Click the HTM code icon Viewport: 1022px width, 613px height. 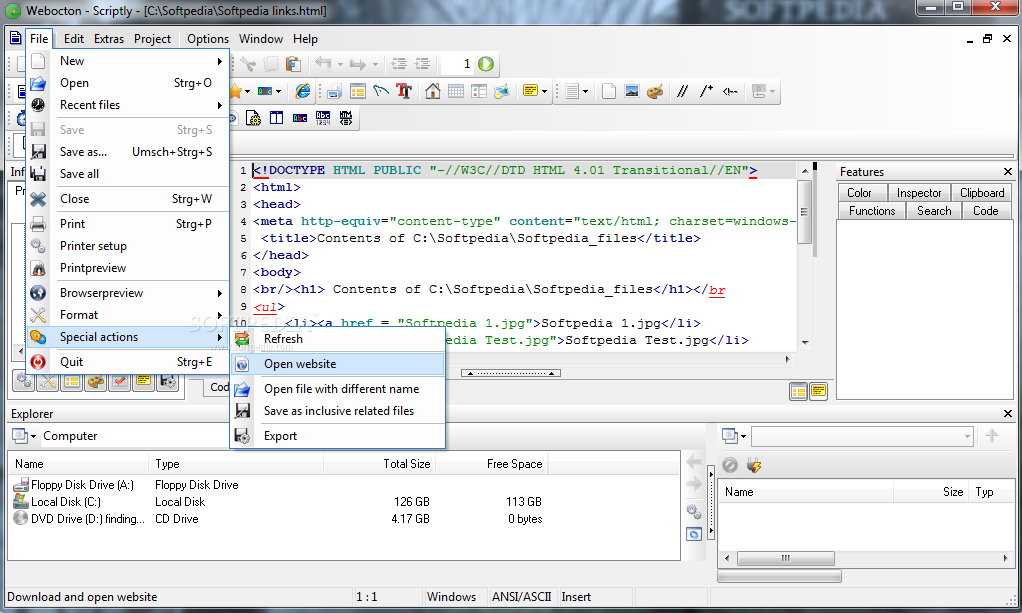pyautogui.click(x=346, y=118)
